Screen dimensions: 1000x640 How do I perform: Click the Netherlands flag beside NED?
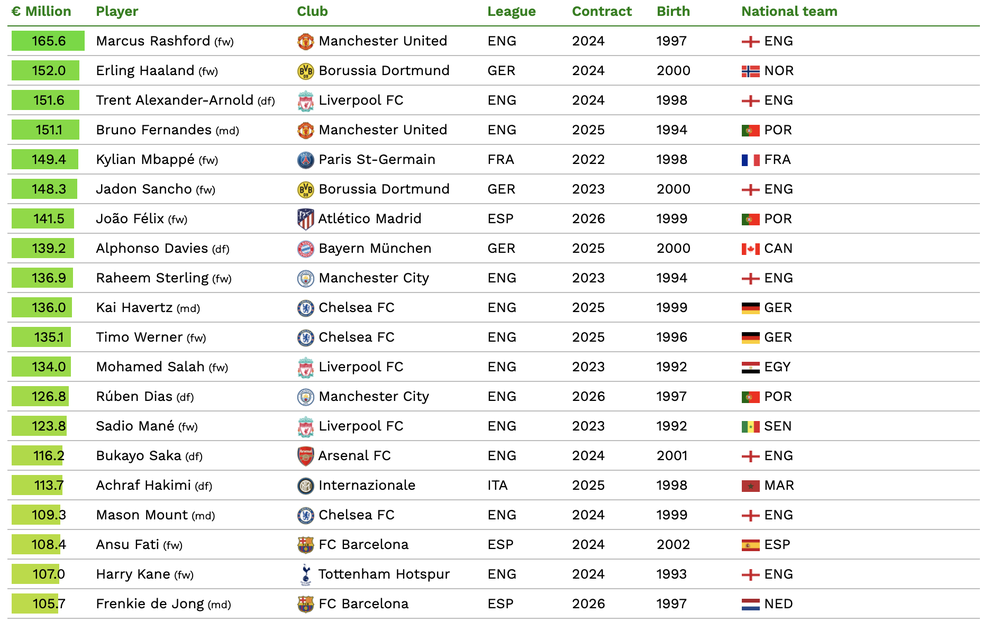coord(750,604)
